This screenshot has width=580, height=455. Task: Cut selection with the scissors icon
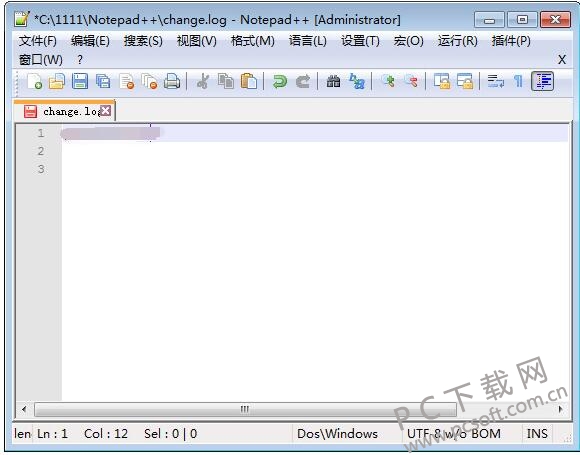pyautogui.click(x=203, y=81)
